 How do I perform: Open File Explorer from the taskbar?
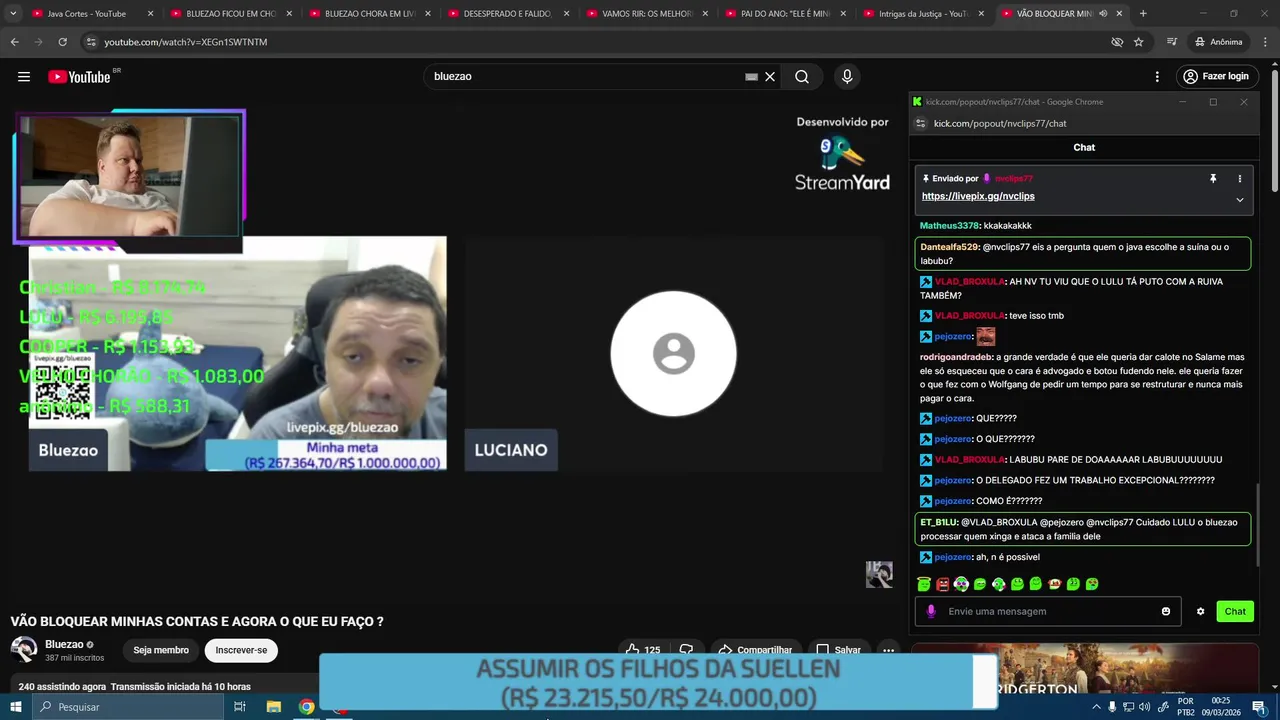273,707
